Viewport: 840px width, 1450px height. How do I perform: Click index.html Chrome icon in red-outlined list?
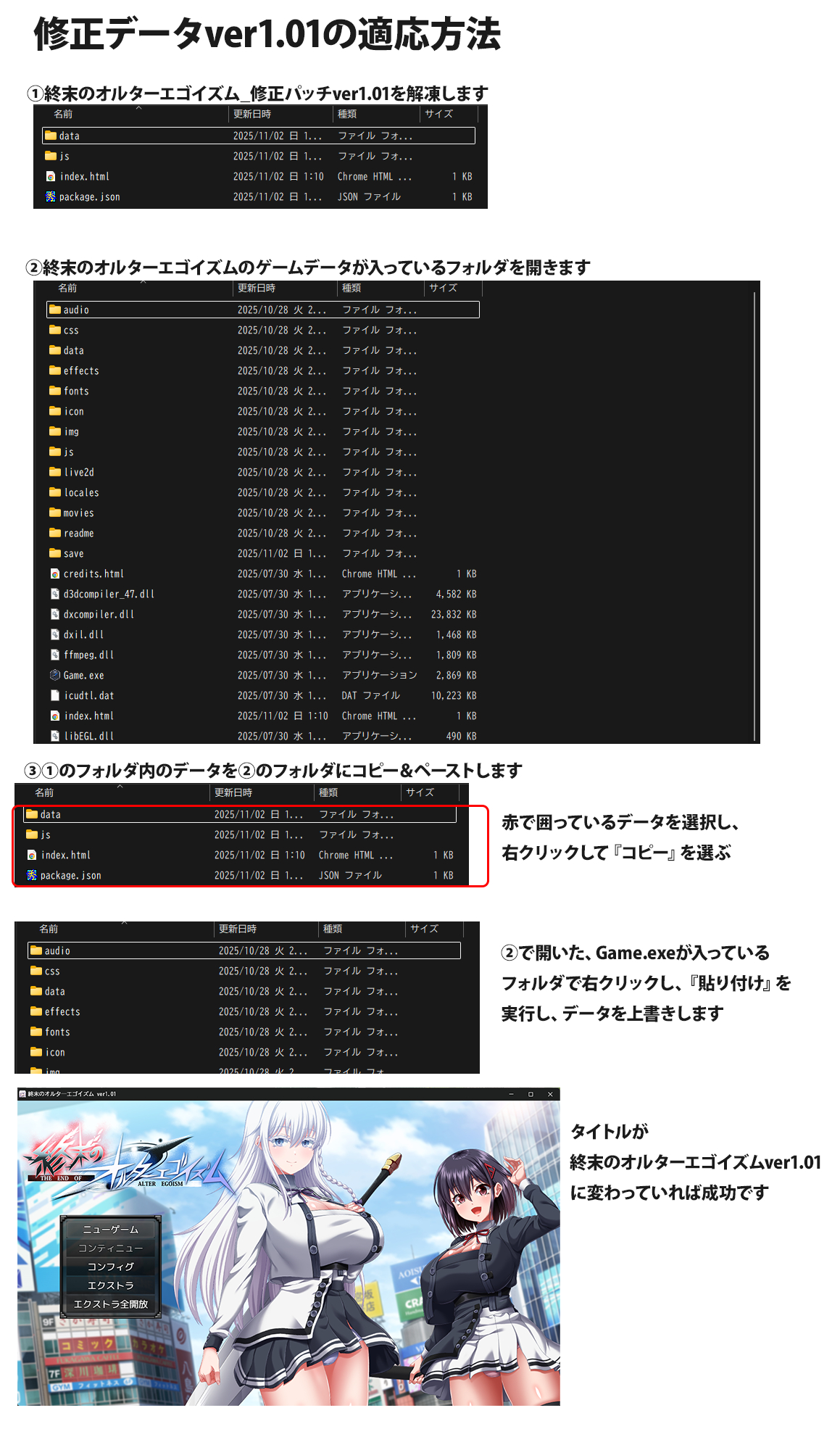pos(32,855)
